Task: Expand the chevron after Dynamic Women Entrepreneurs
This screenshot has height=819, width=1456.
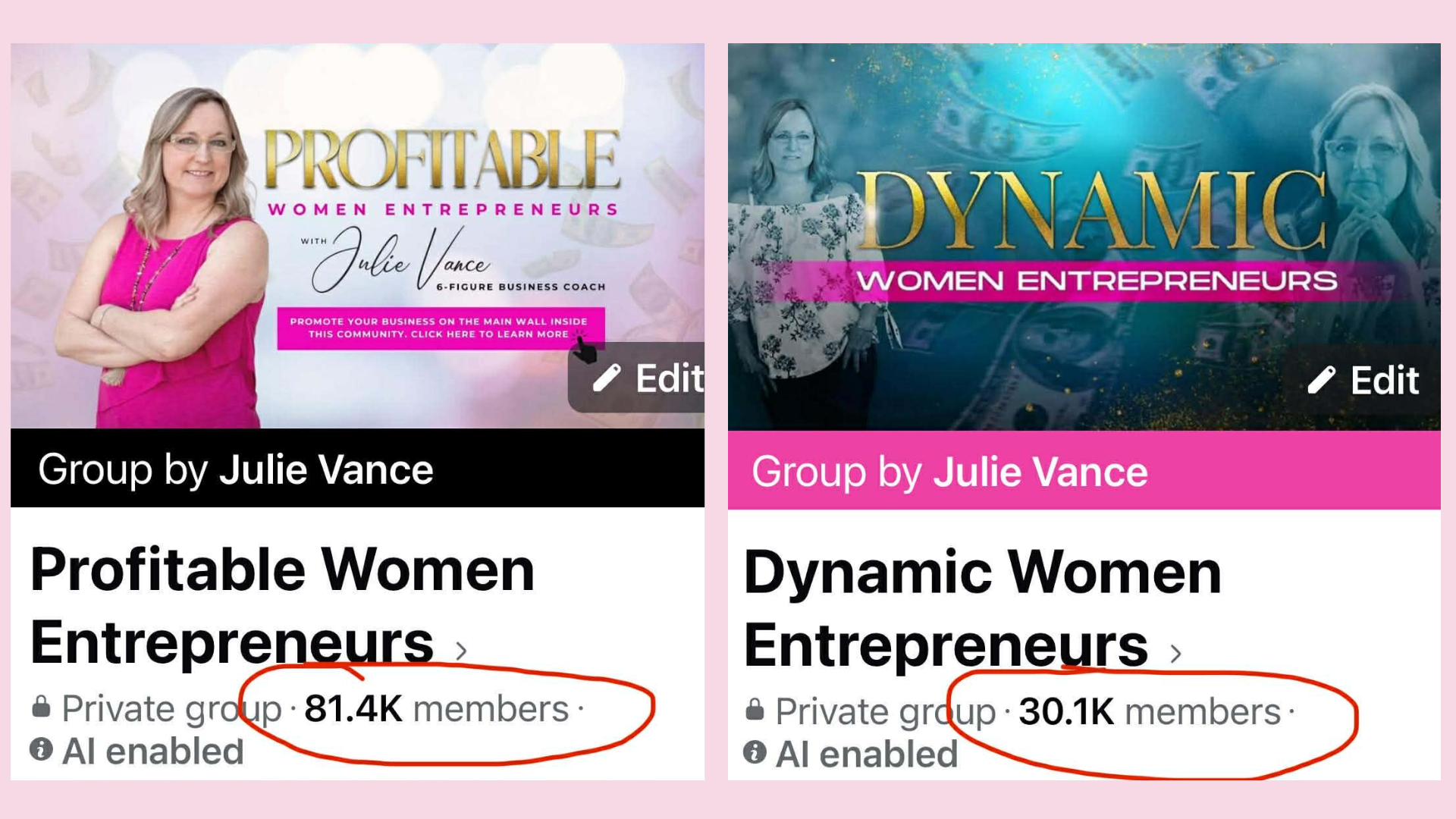Action: (1175, 654)
